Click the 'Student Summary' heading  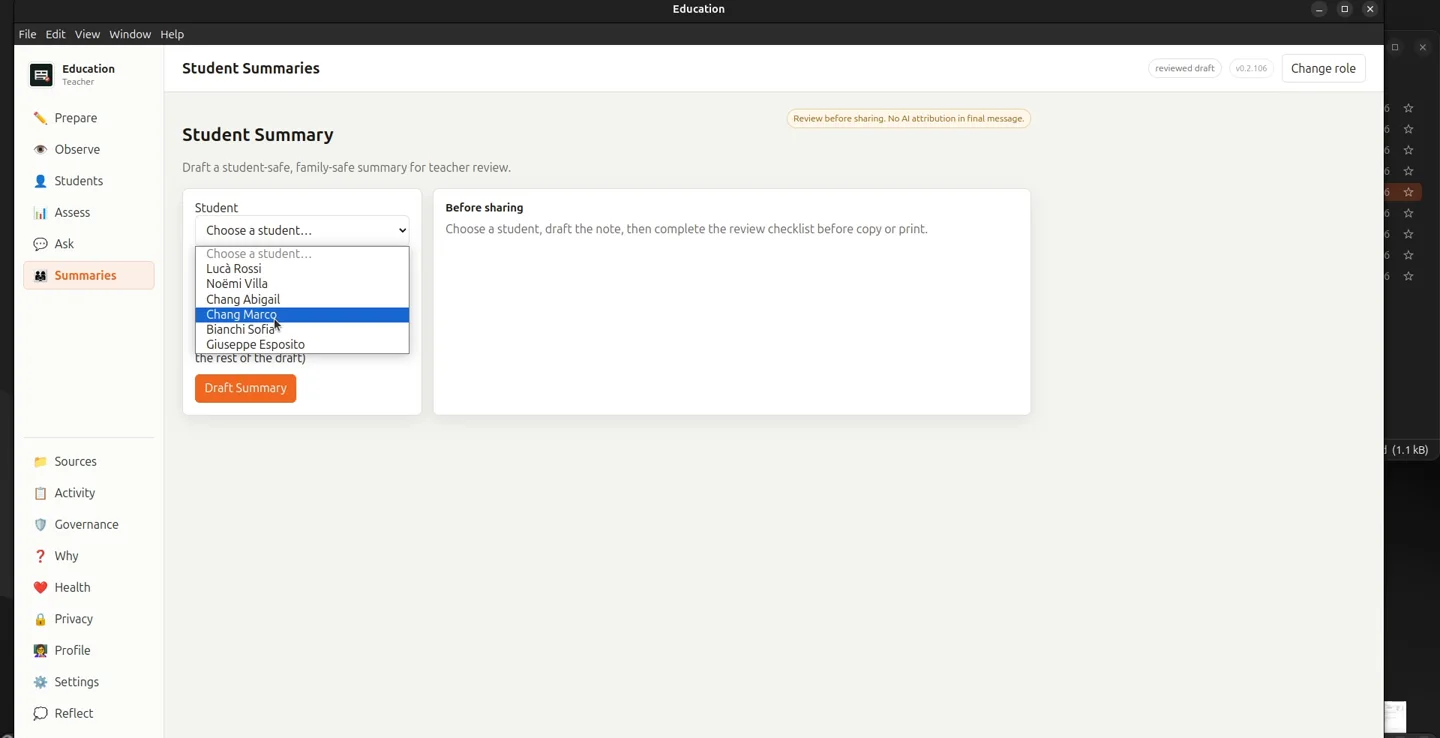point(258,135)
